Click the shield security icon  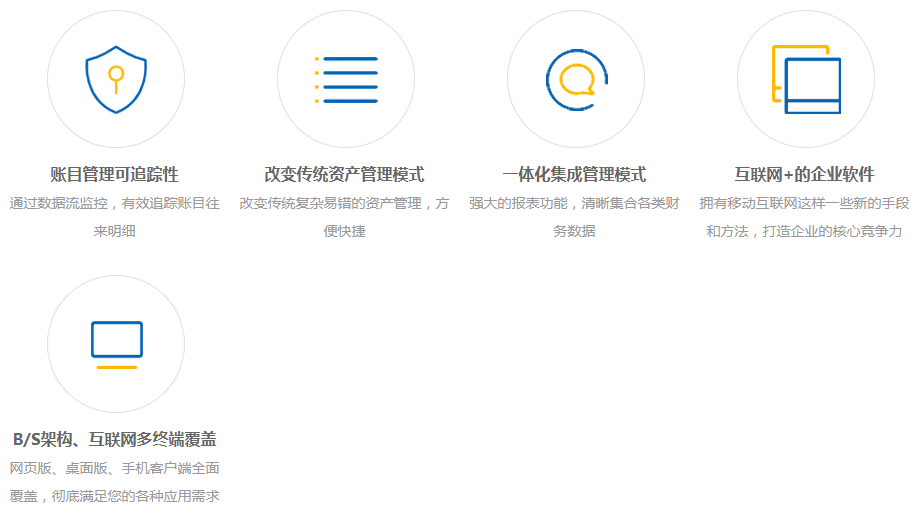point(116,80)
